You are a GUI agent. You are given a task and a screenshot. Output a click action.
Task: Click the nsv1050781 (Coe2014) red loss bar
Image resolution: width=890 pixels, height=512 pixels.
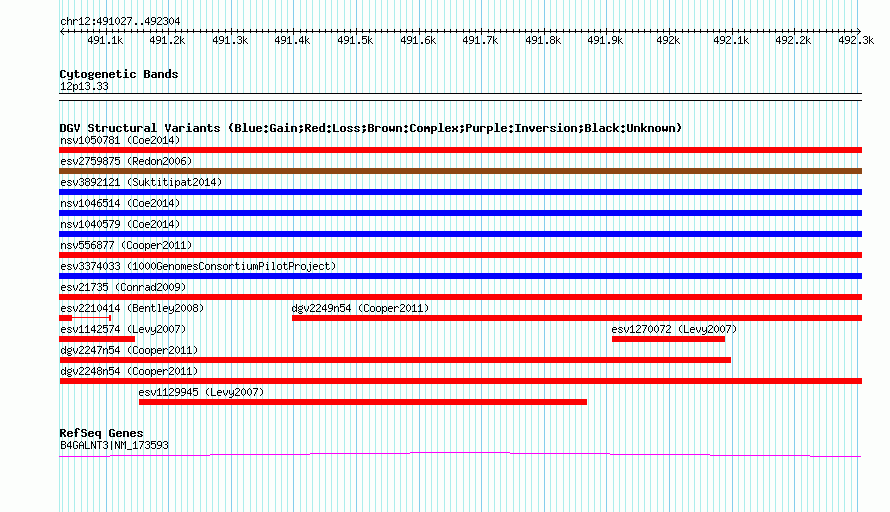[460, 150]
